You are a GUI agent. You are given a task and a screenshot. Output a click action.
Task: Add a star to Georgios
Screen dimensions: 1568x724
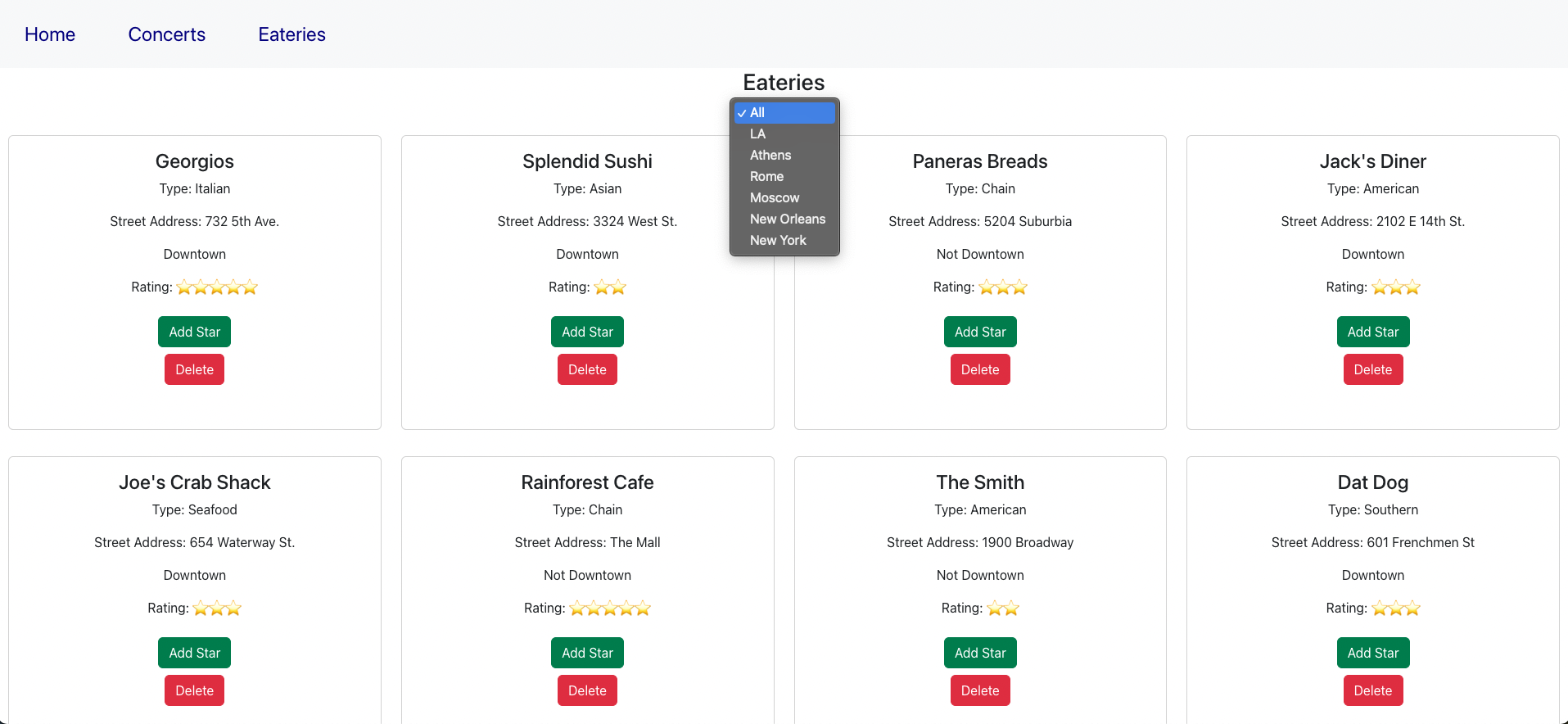[x=194, y=331]
